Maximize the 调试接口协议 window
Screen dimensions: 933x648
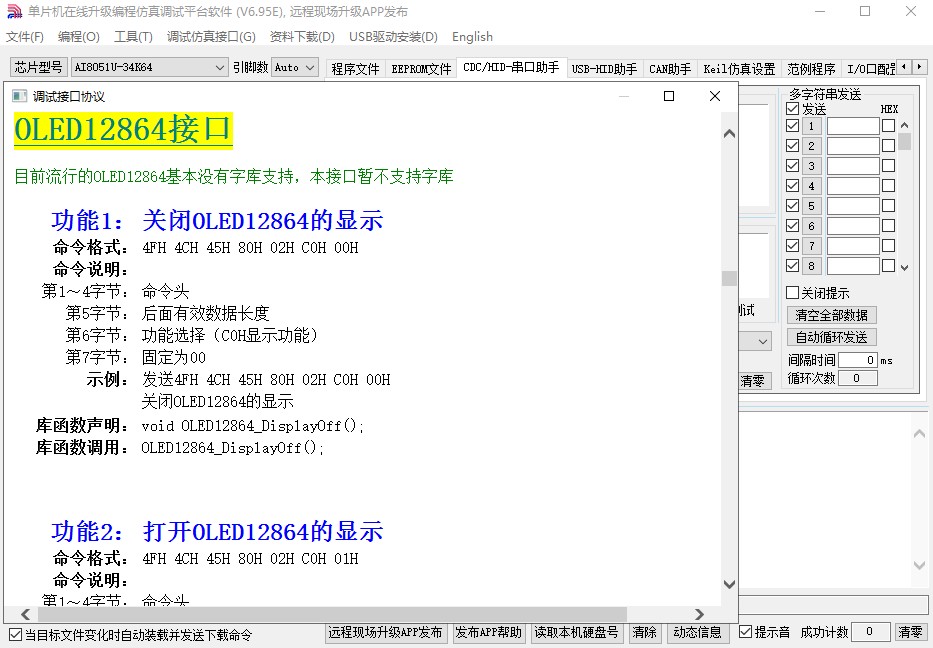[x=669, y=96]
